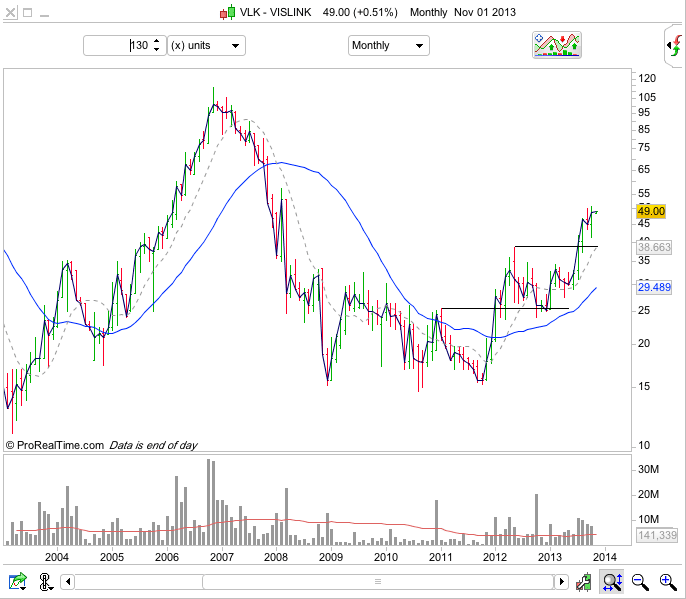
Task: Open the indicators and trading systems icon
Action: click(557, 45)
